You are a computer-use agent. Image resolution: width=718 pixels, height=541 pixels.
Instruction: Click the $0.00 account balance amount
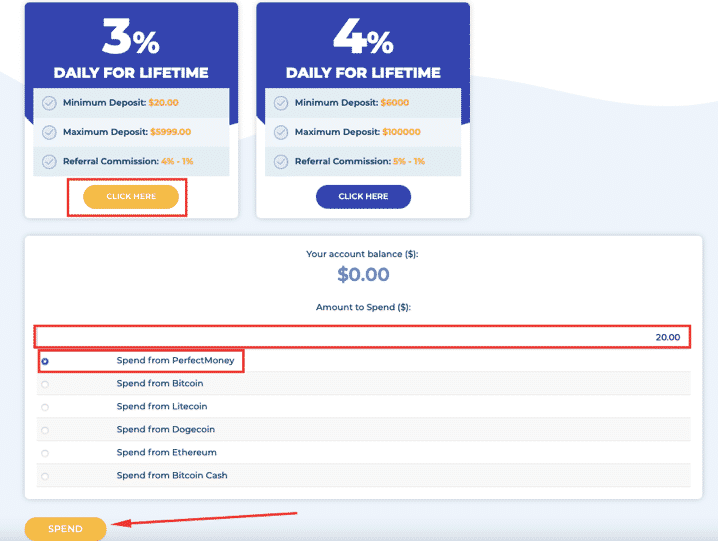(x=363, y=274)
